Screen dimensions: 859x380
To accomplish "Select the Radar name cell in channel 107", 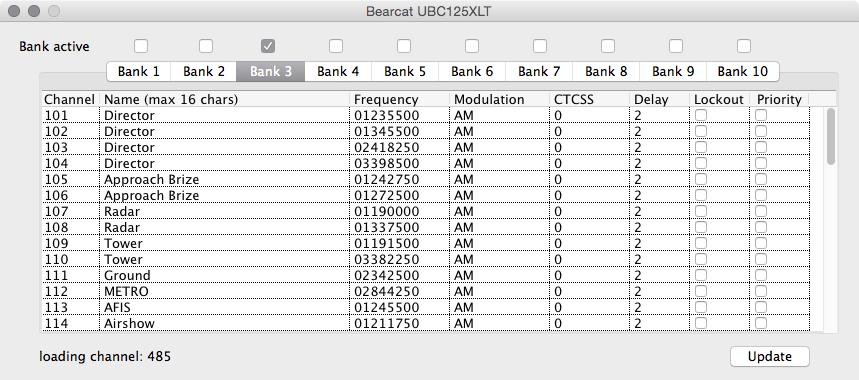I will tap(224, 211).
